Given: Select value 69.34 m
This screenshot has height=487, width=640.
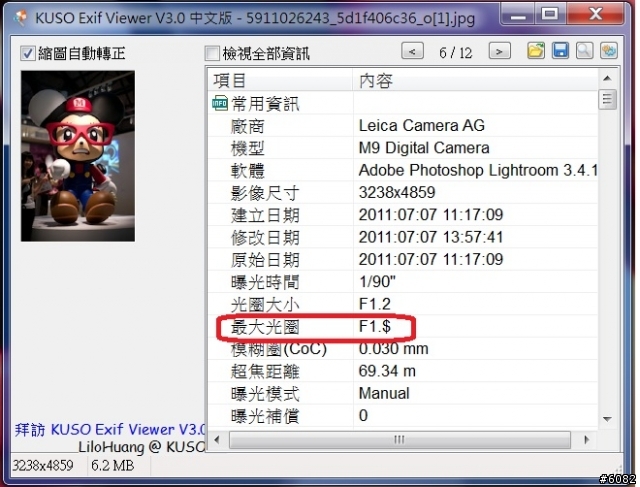Looking at the screenshot, I should click(387, 371).
